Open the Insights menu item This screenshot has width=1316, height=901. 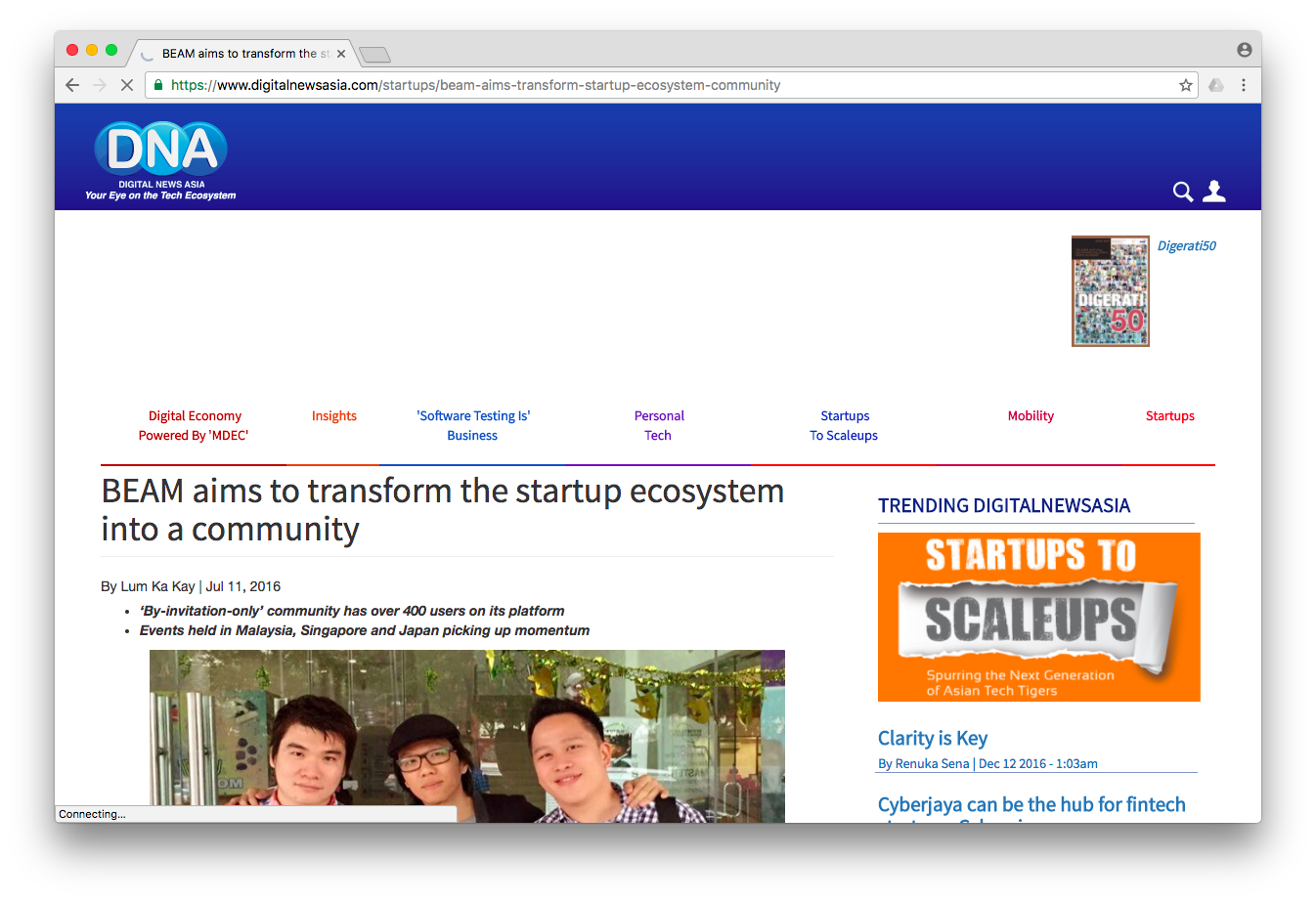tap(334, 416)
